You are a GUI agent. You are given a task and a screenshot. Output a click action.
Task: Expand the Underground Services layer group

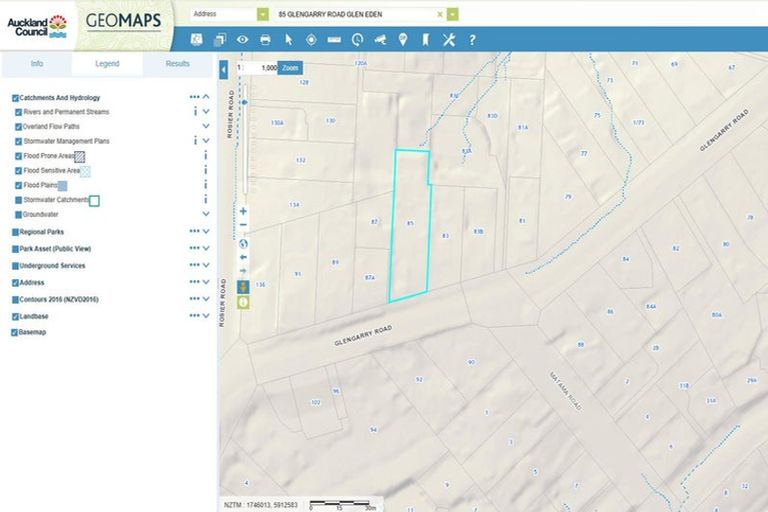[x=206, y=266]
